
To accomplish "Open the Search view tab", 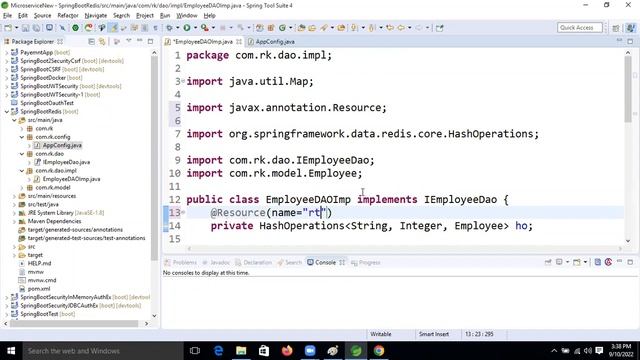I will click(x=289, y=262).
